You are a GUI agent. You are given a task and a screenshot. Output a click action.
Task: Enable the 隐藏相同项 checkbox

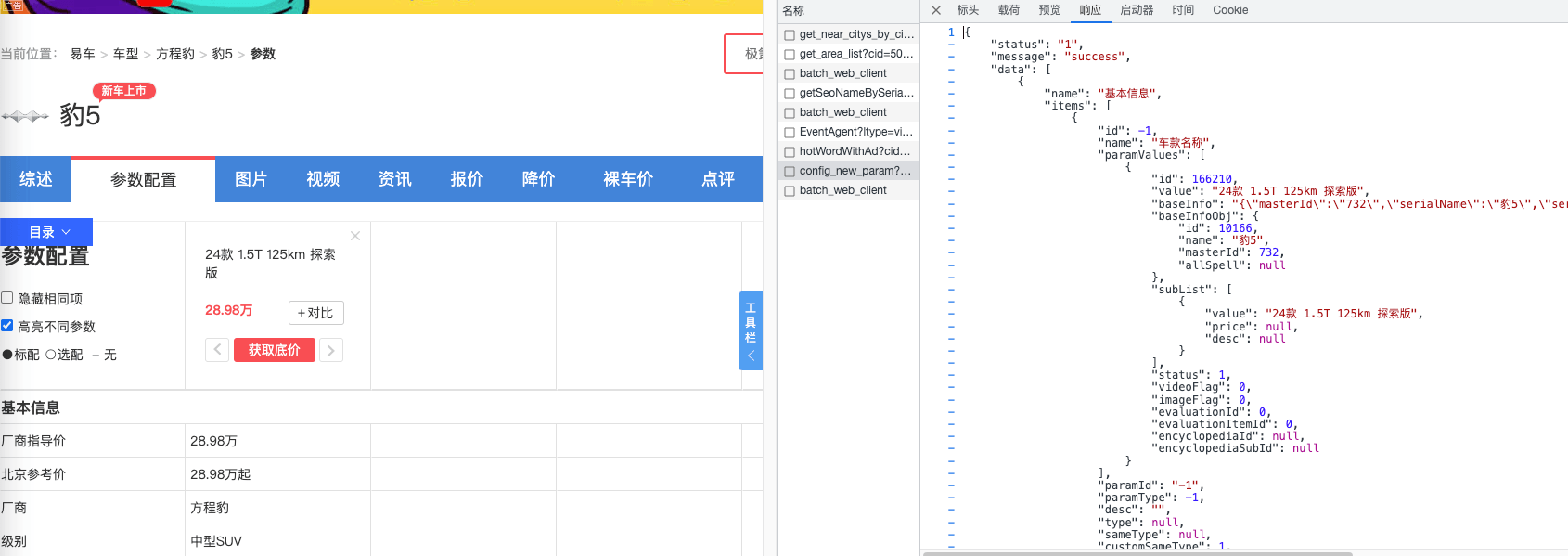tap(7, 298)
